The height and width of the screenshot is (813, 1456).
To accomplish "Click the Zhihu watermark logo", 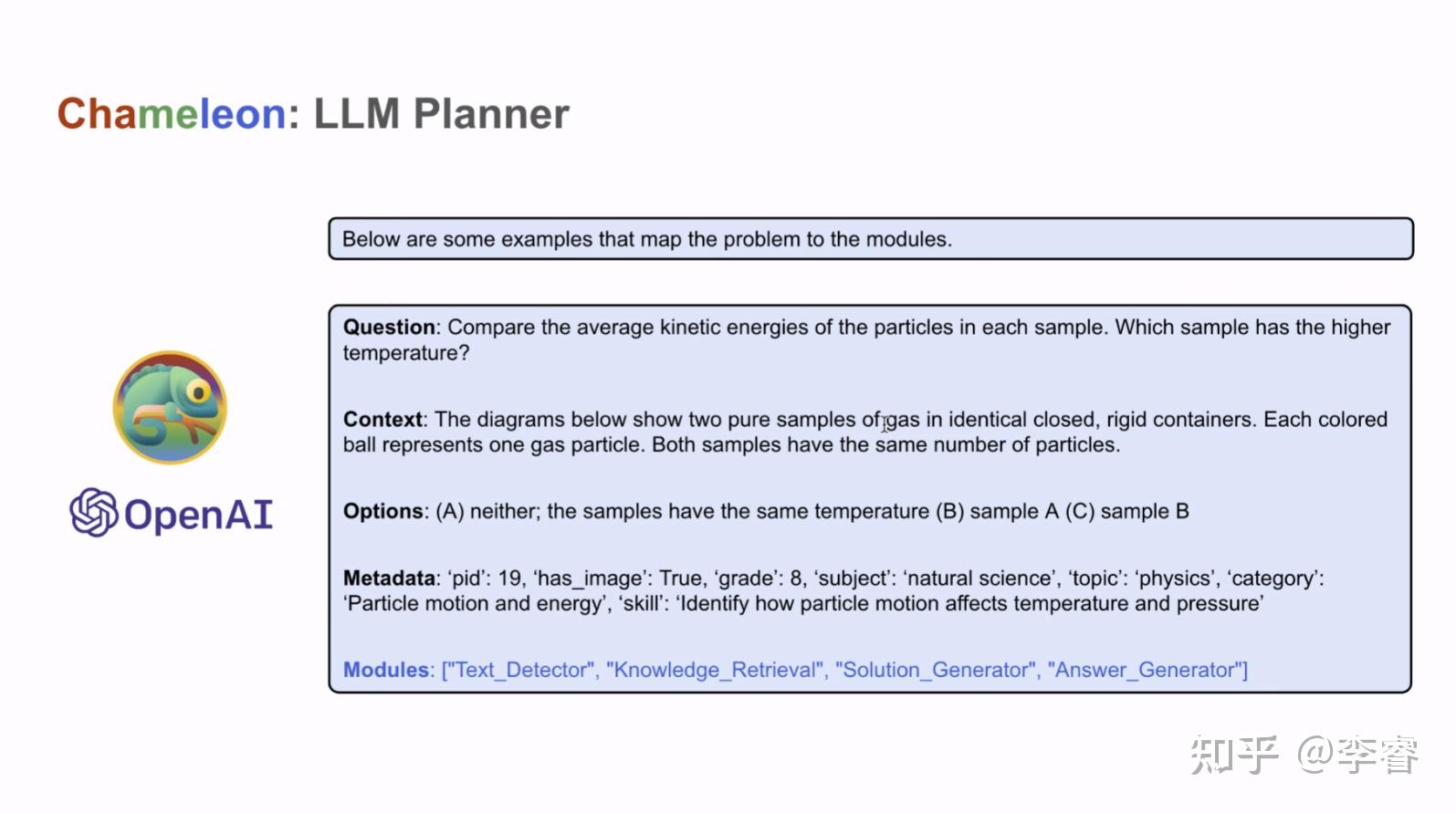I will [1234, 755].
